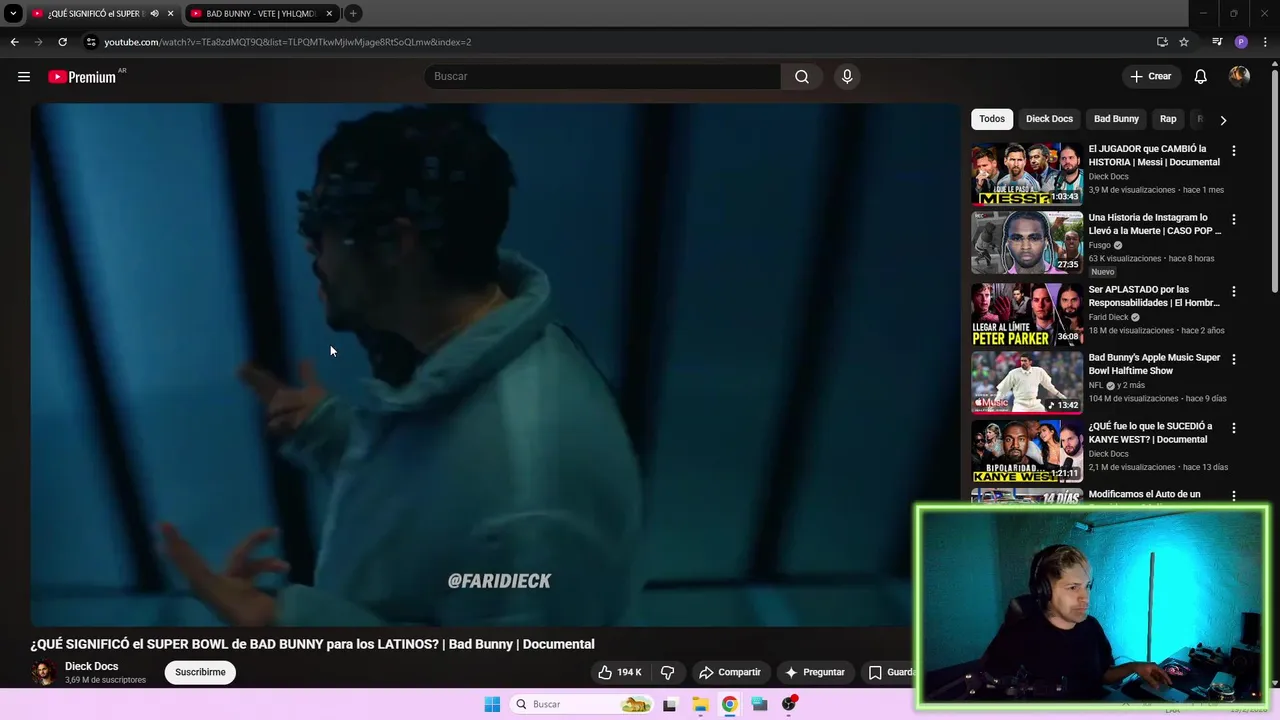
Task: Show more filter chips with right arrow
Action: (1223, 120)
